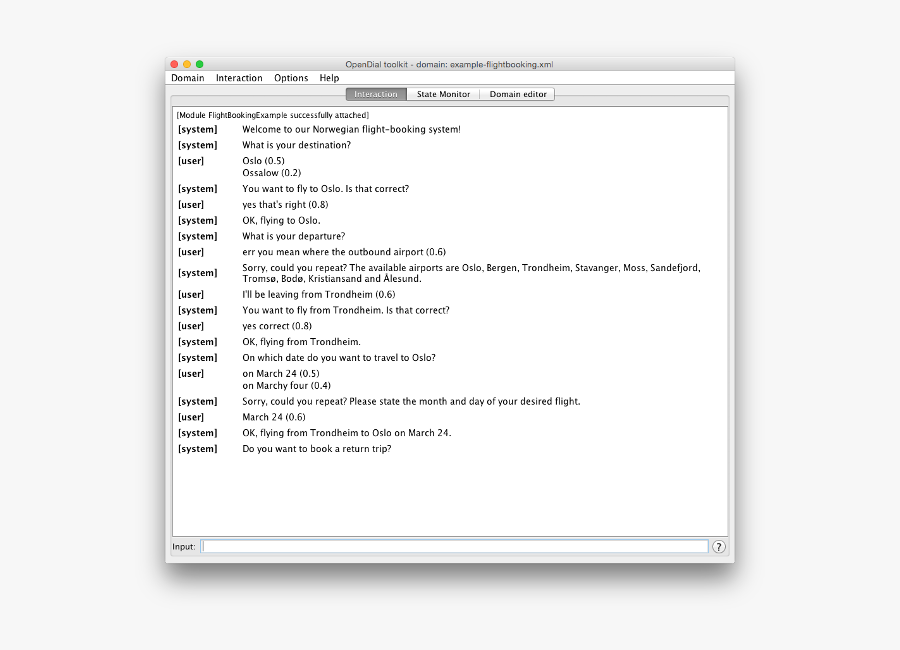Click the 'OK, flying from Trondheim to Oslo' line

(347, 433)
